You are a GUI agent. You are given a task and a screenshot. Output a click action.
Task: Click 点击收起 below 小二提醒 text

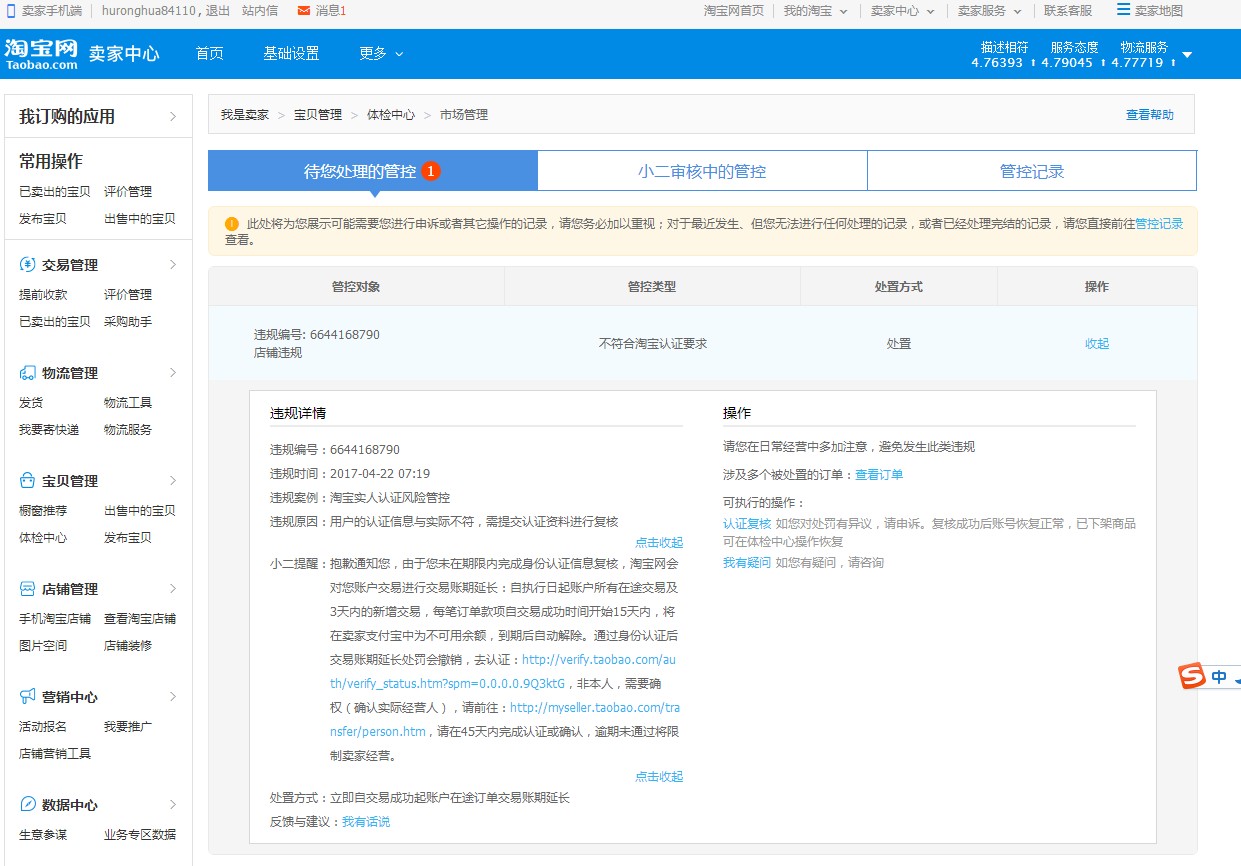coord(659,777)
